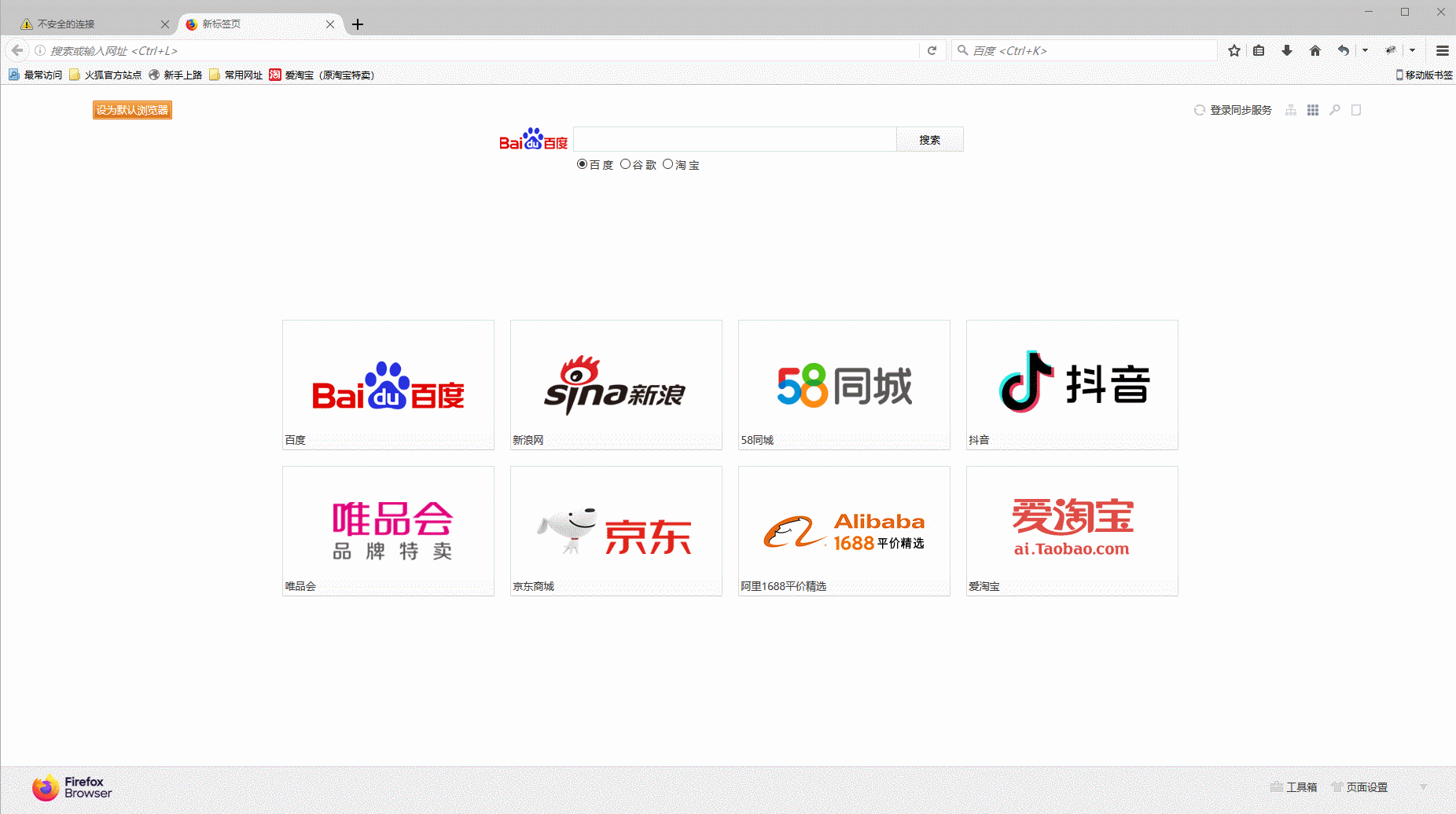Viewport: 1456px width, 814px height.
Task: Open a new tab with the plus button
Action: [x=358, y=24]
